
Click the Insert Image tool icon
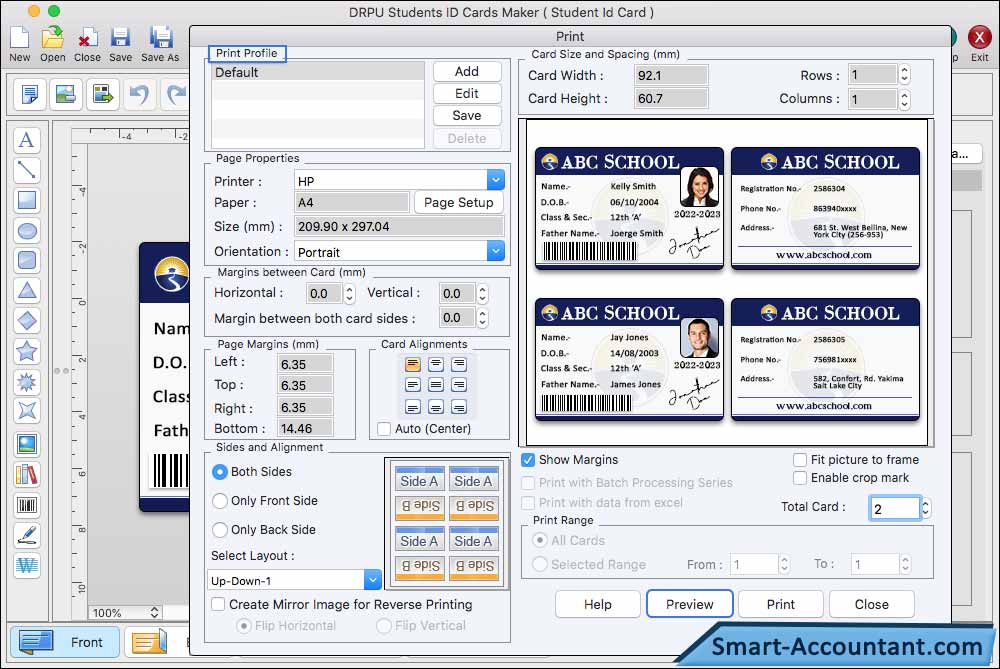tap(27, 444)
